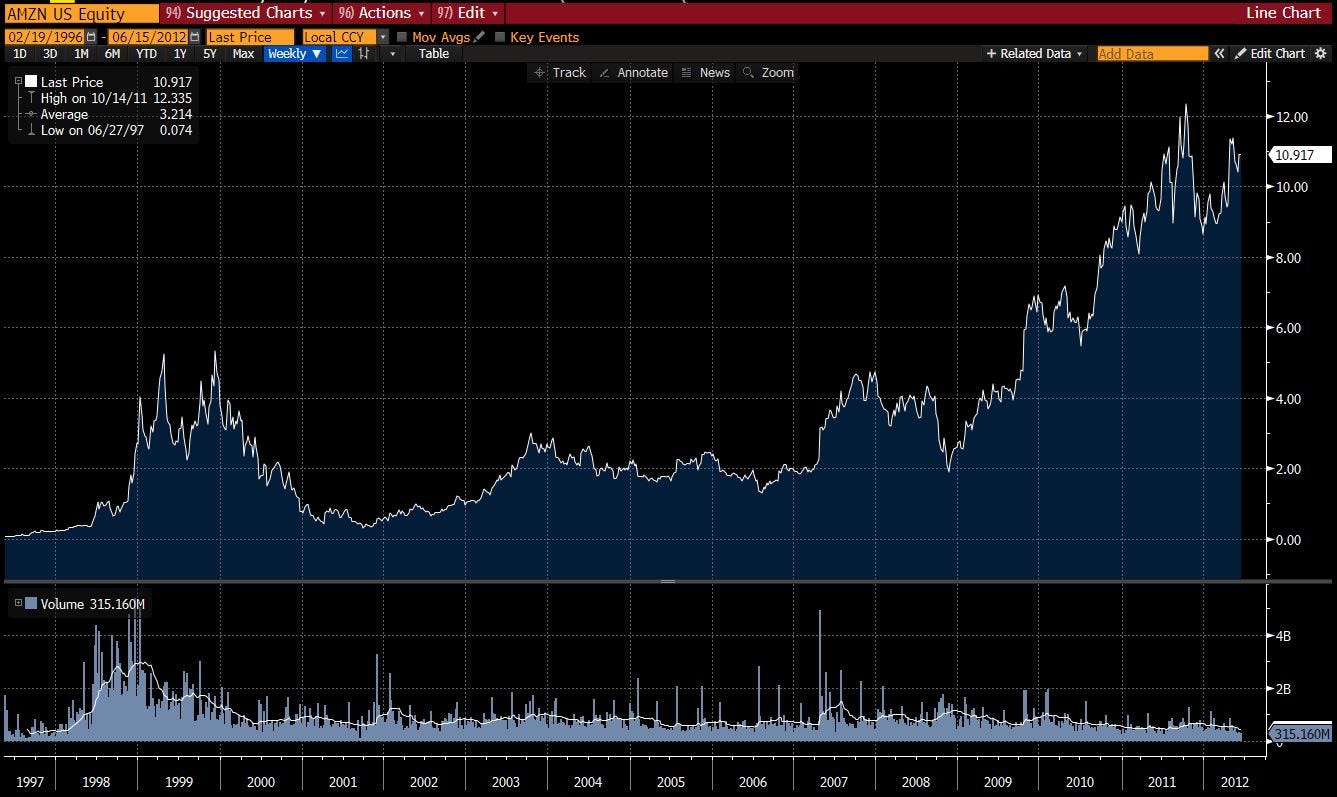Select the Max time range
Screen dimensions: 1337x797
coord(243,54)
